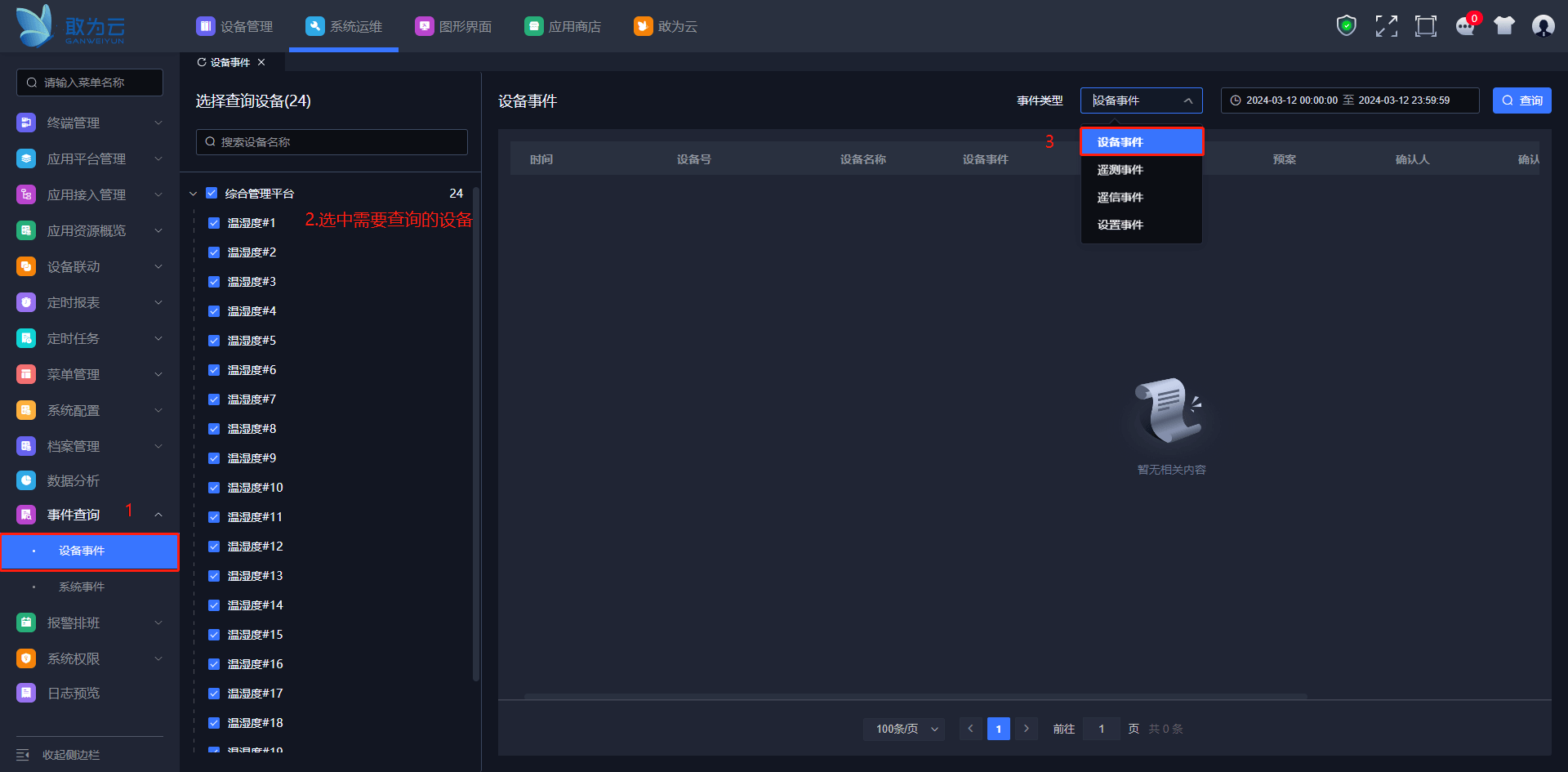Select page 1 in pagination
The height and width of the screenshot is (772, 1568).
click(x=999, y=729)
